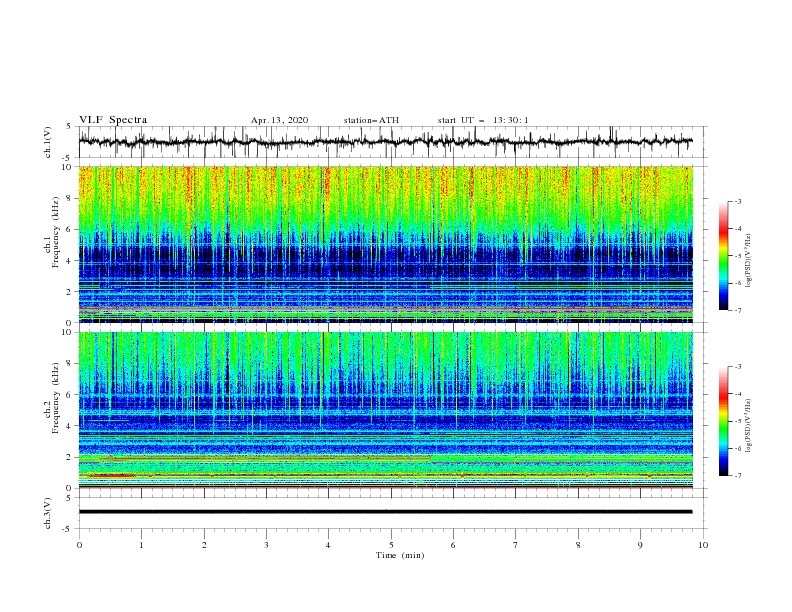Viewport: 792px width, 612px height.
Task: Click the "6" kHz tick on ch.2 frequency axis
Action: coord(69,394)
